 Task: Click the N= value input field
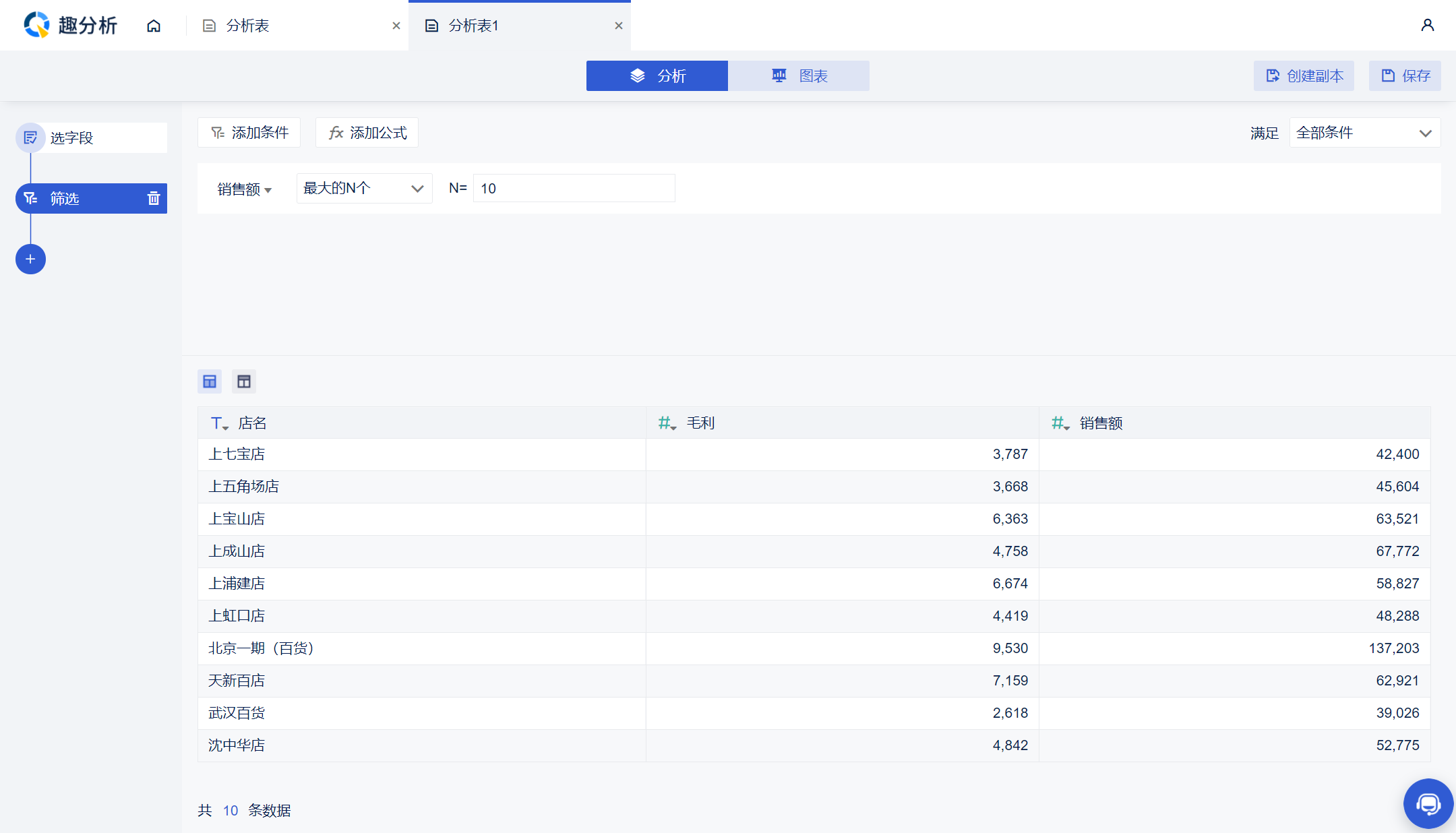pos(574,189)
